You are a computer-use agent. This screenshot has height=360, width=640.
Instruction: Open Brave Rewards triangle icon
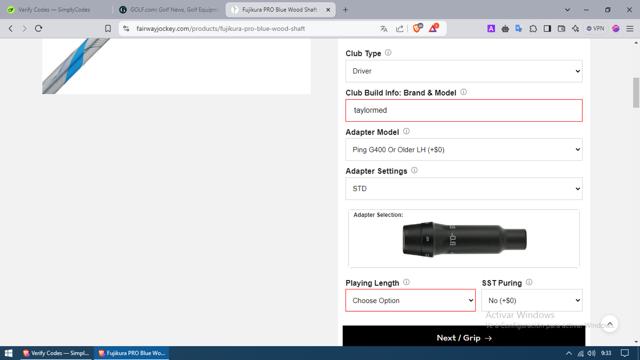tap(433, 28)
